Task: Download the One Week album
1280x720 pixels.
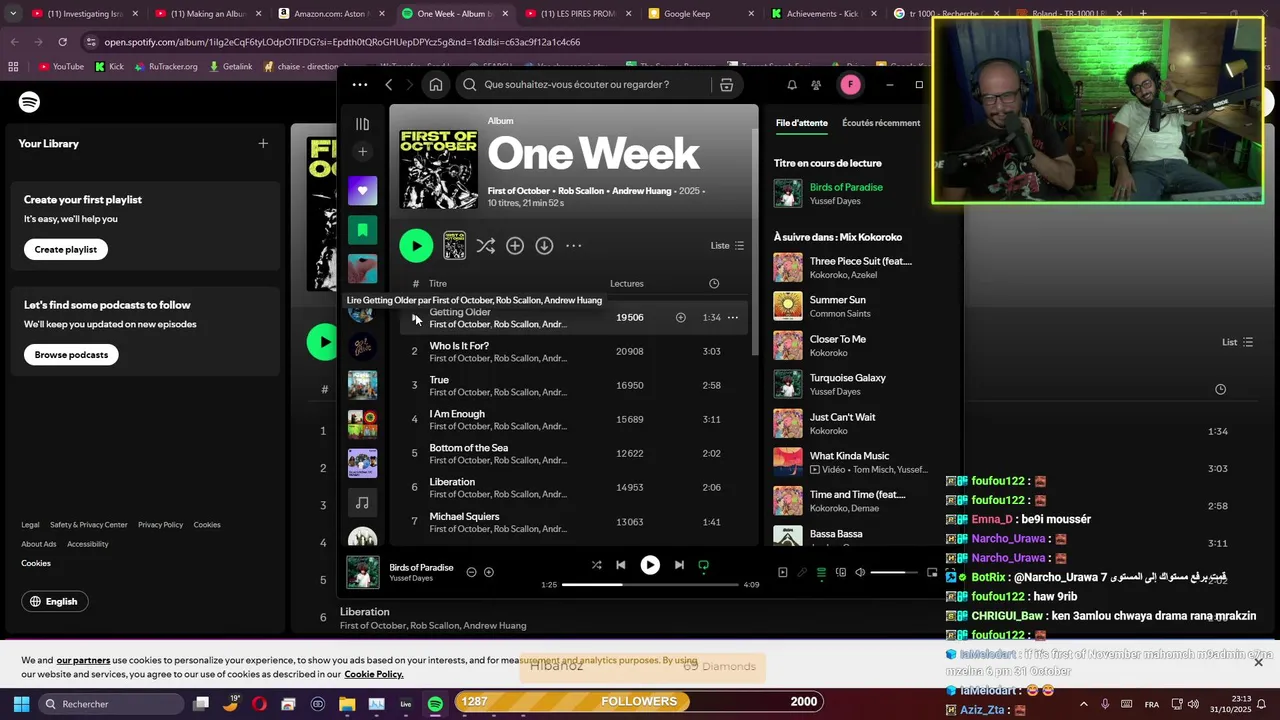Action: [544, 245]
